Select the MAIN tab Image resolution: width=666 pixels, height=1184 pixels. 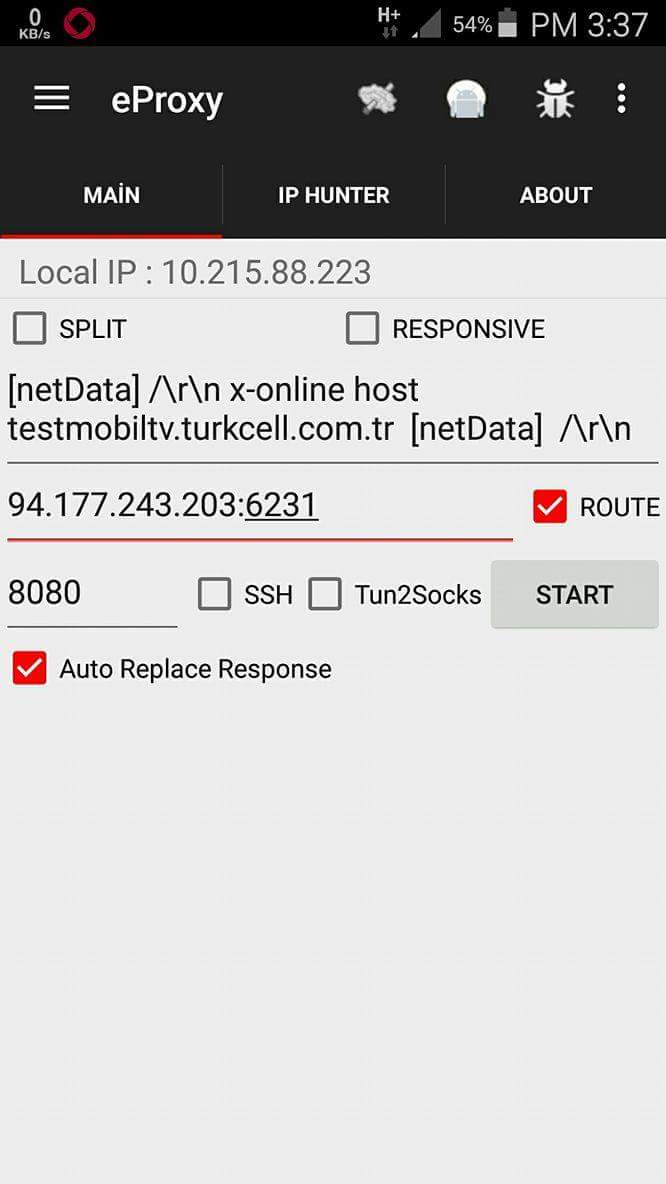(111, 196)
